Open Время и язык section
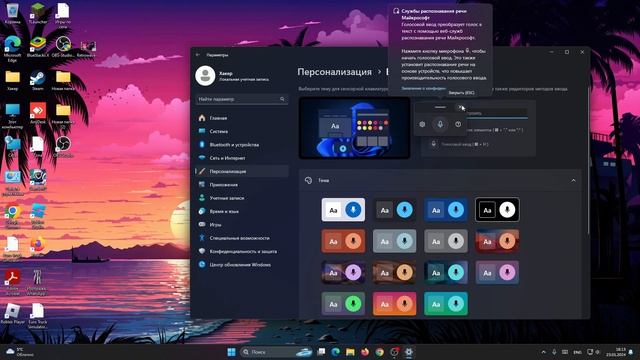Viewport: 640px width, 360px height. (x=242, y=211)
